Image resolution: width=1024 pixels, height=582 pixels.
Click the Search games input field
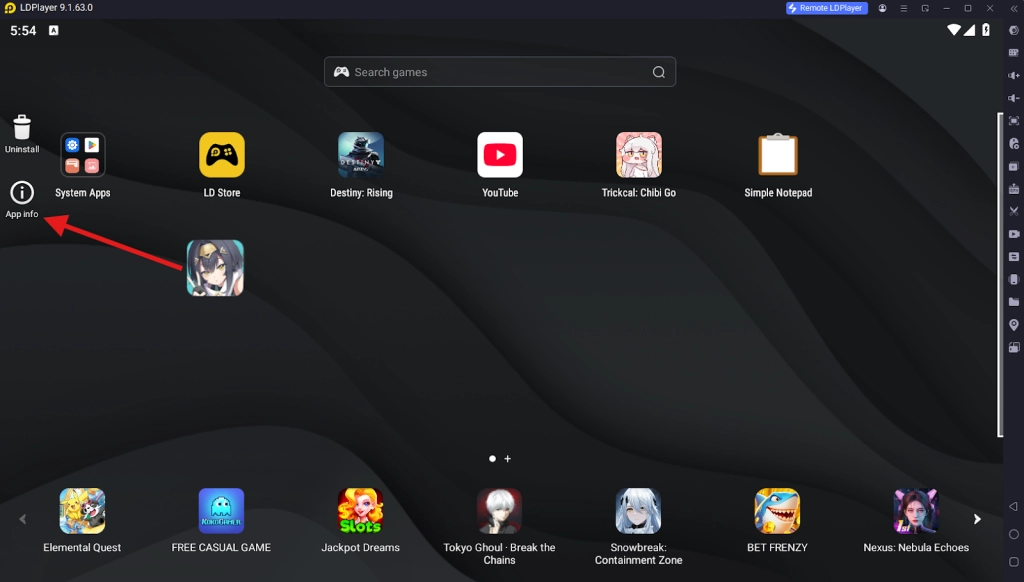coord(499,72)
